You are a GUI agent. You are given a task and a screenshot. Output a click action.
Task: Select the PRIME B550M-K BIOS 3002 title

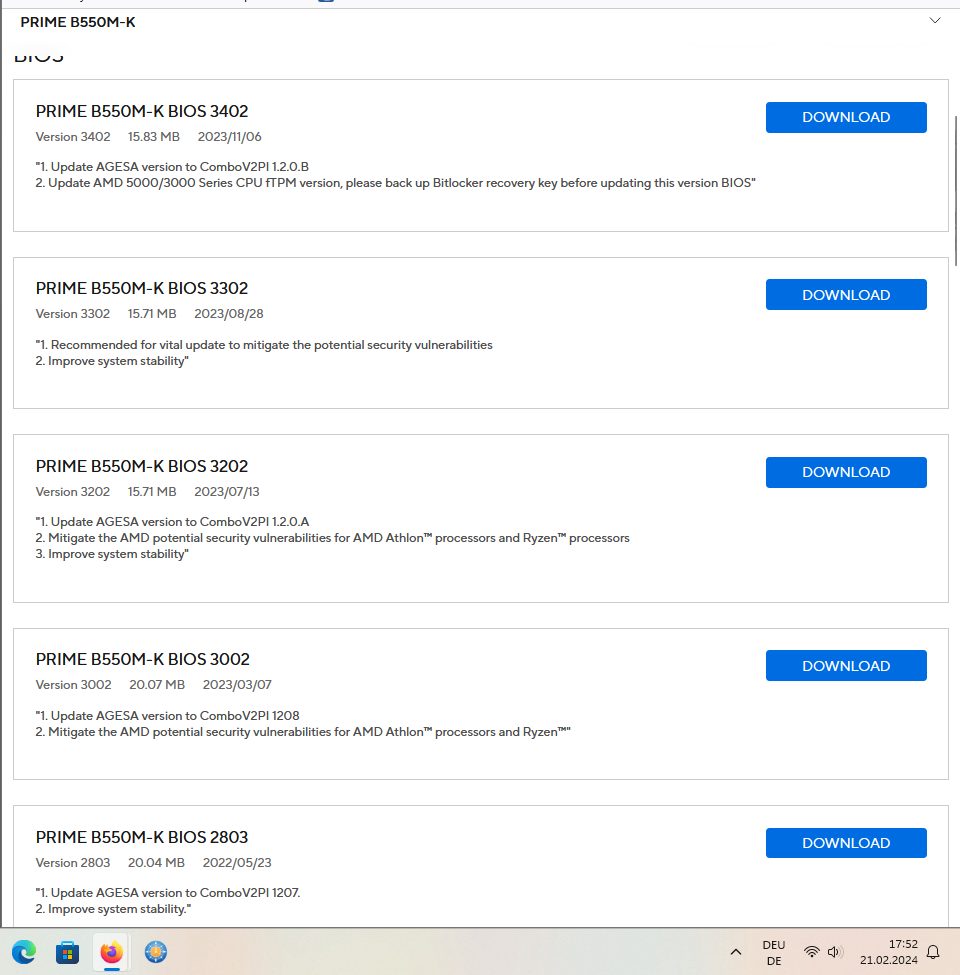click(142, 659)
